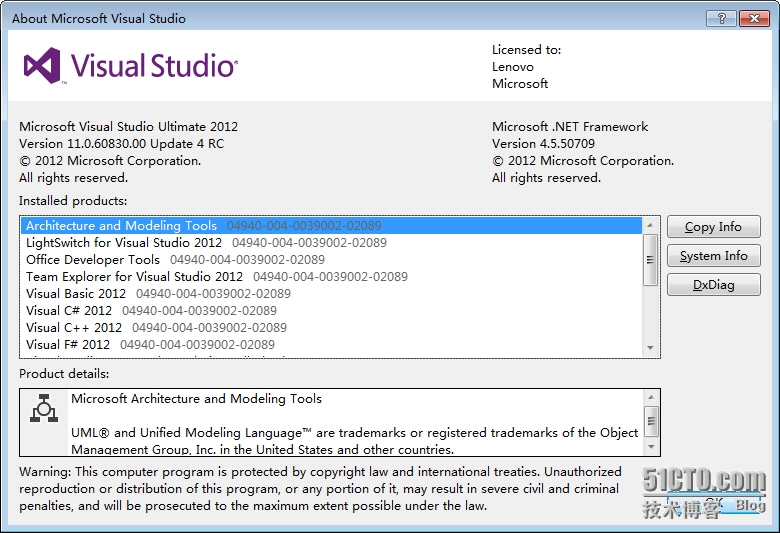Select Visual C++ 2012 in list
Screen dimensions: 780x533
pyautogui.click(x=331, y=327)
